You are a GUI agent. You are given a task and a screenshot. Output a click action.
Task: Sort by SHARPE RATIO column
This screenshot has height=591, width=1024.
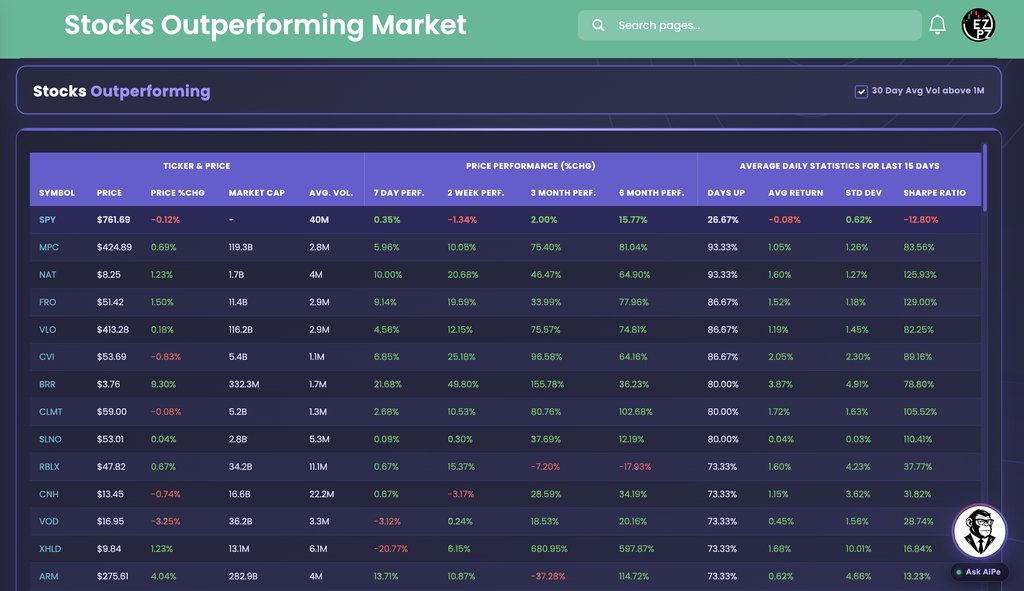934,193
